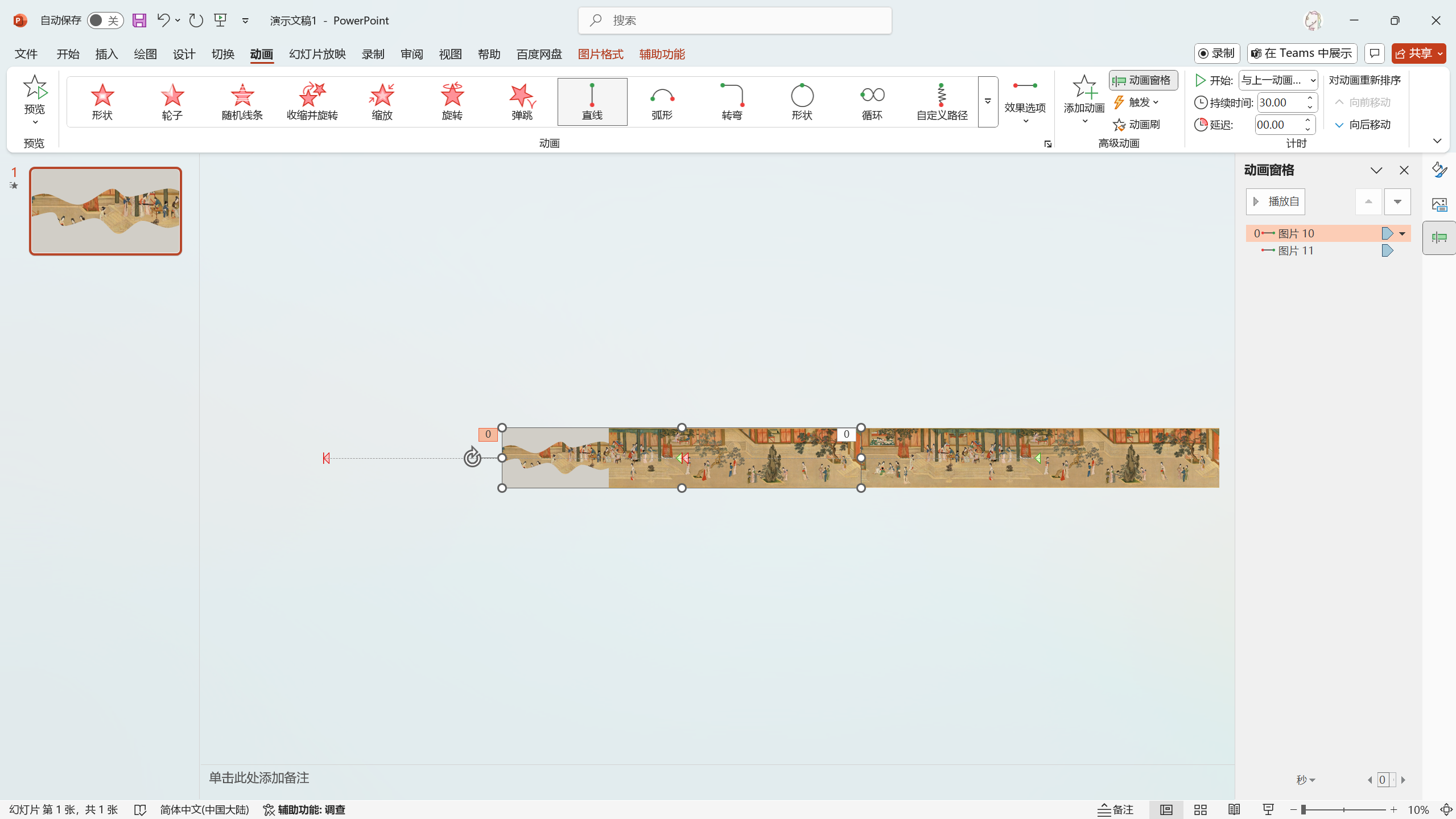Apply the 旋转 animation effect
Screen dimensions: 1456x819
pos(452,102)
